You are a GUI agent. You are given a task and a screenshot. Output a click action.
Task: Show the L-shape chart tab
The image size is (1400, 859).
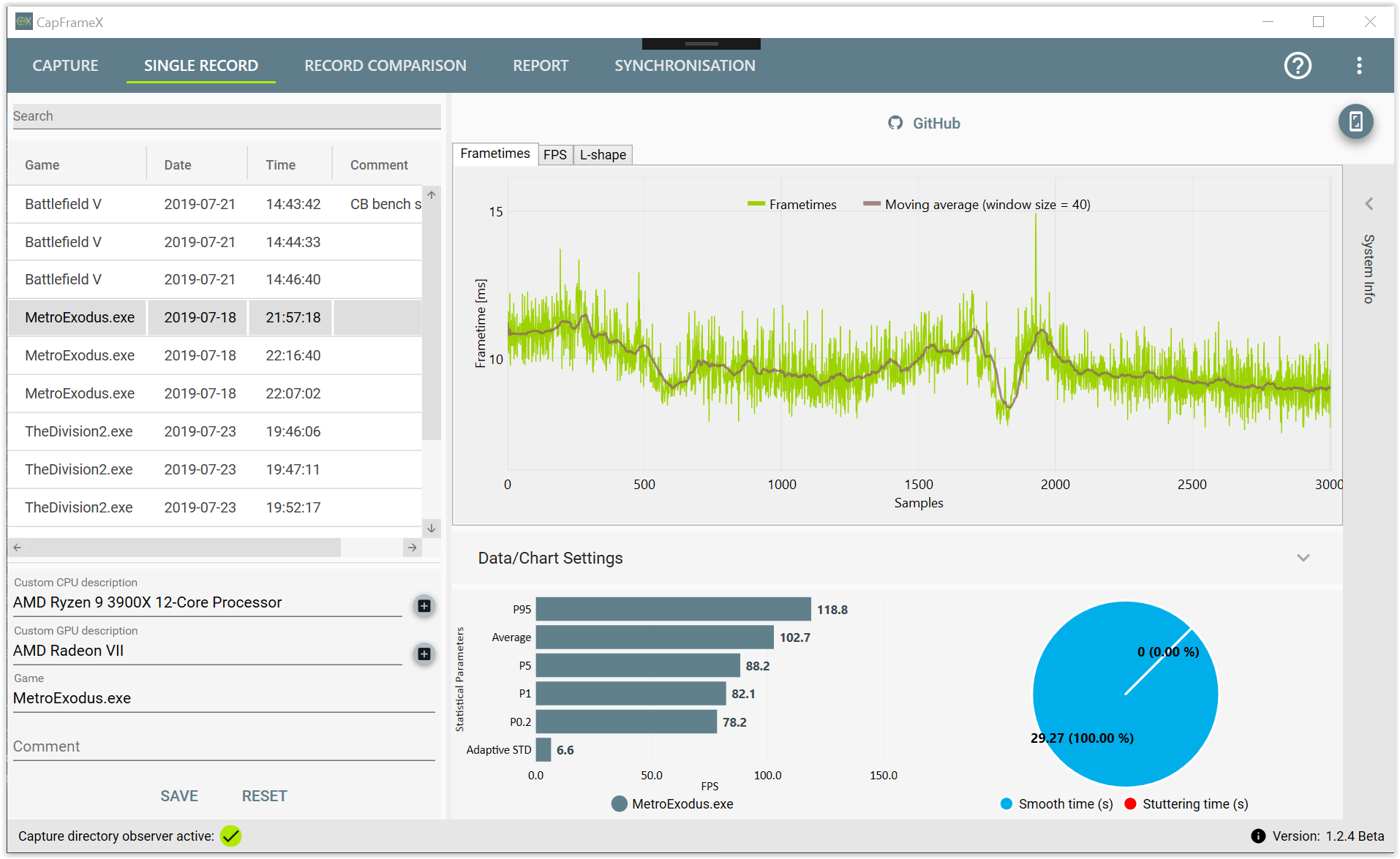coord(603,155)
